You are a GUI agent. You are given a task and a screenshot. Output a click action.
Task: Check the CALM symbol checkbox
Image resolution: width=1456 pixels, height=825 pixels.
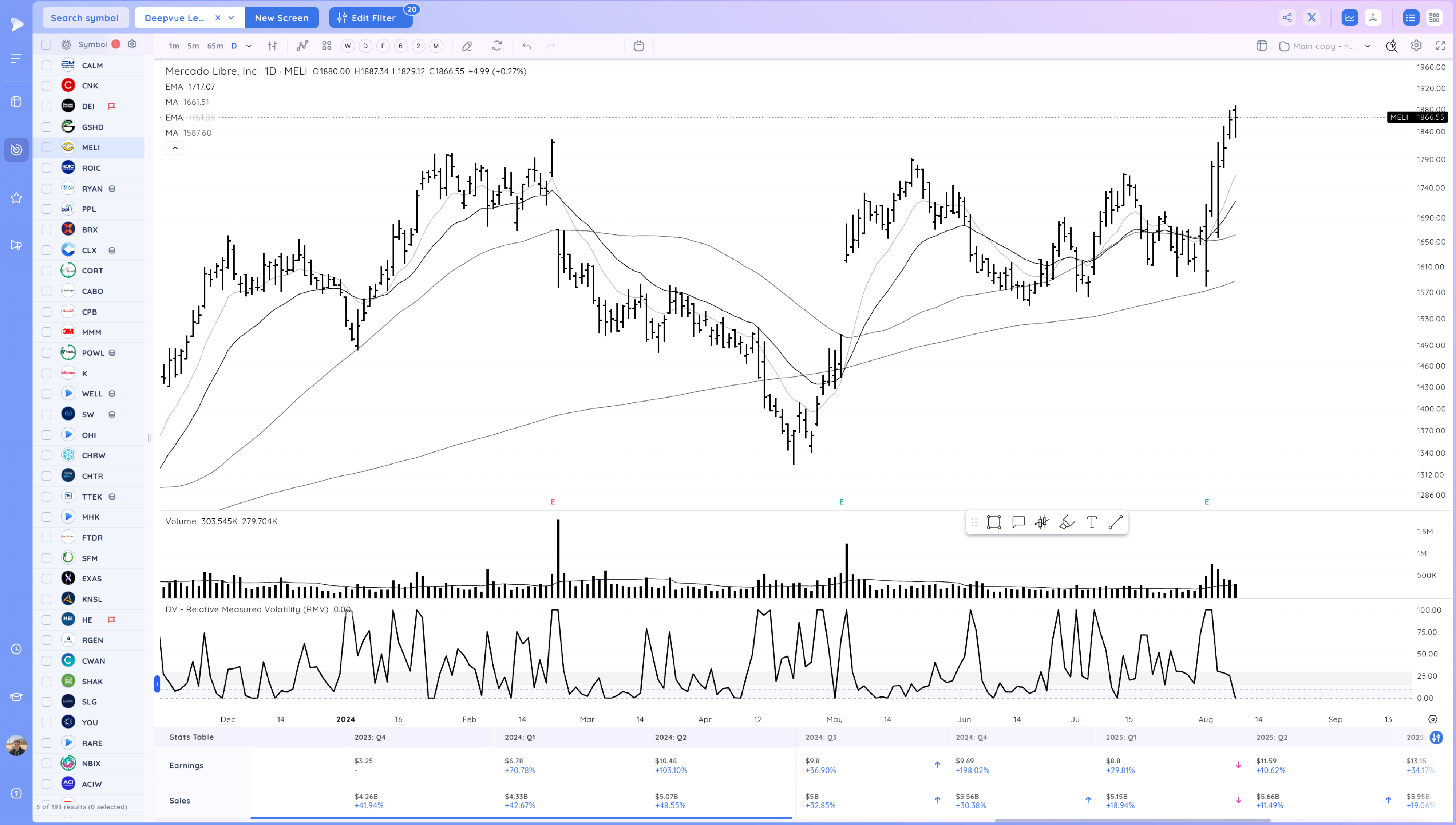tap(47, 66)
